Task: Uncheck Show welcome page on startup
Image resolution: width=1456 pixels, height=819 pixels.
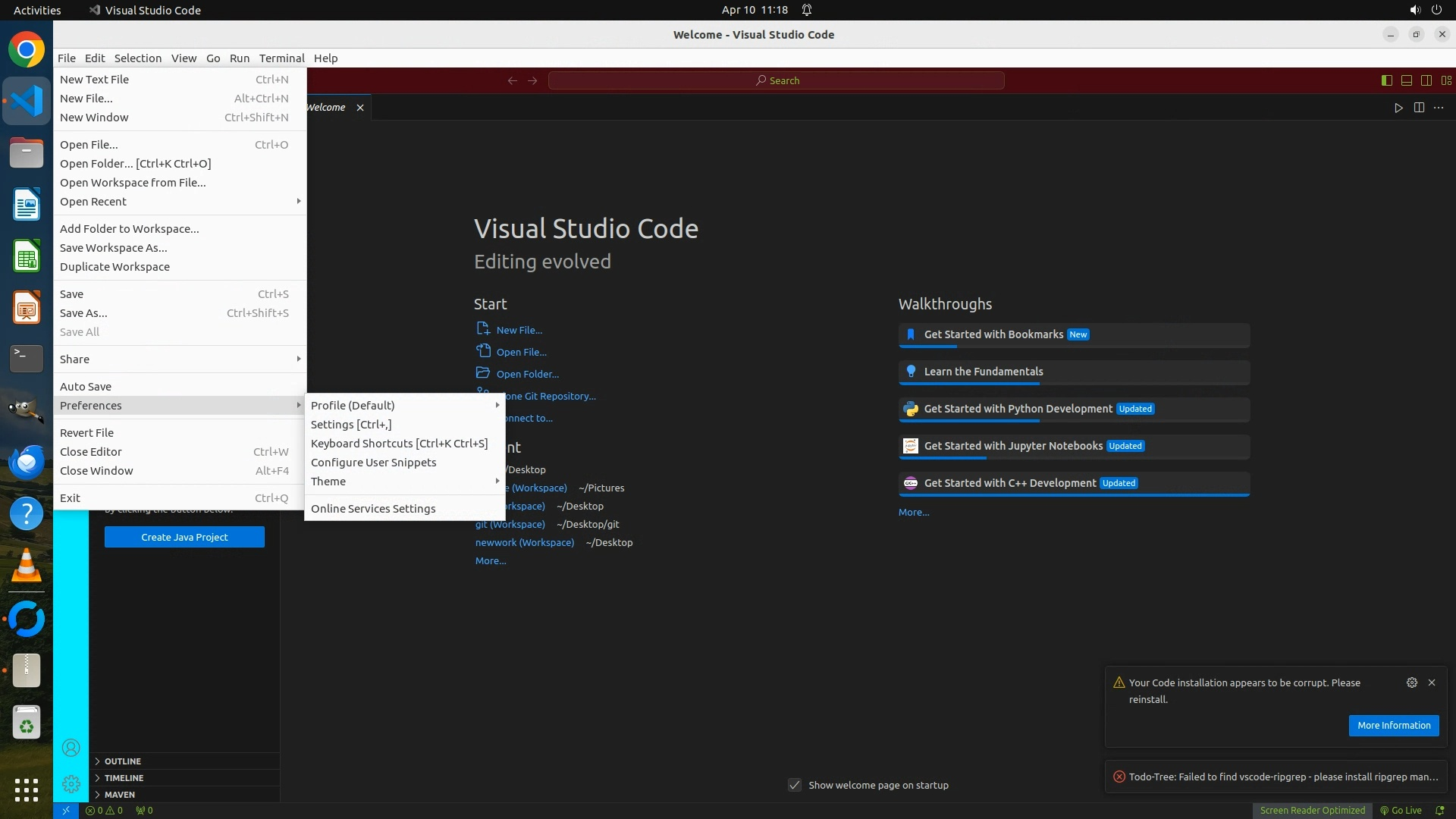Action: coord(795,785)
